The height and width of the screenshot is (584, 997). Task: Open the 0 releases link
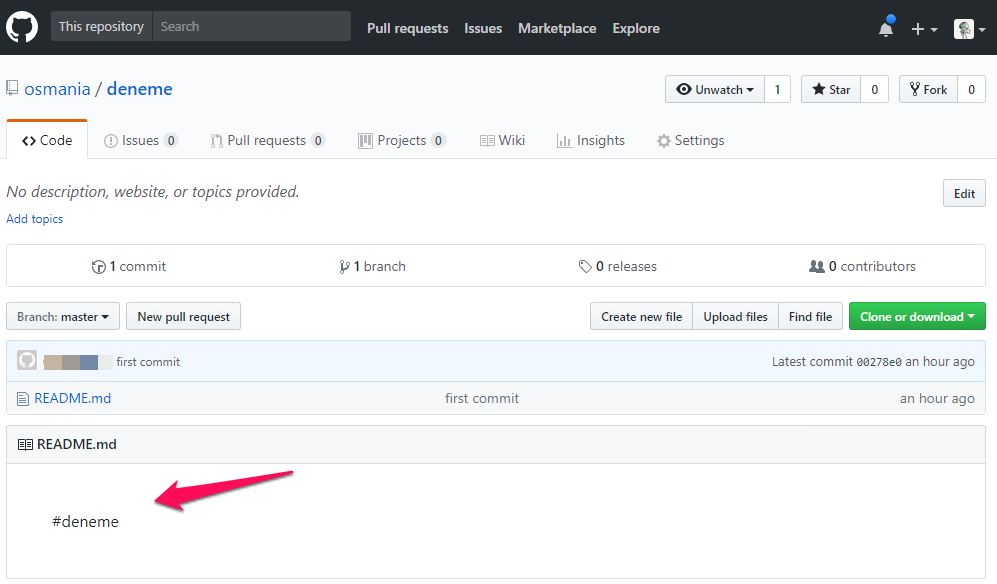[x=618, y=267]
